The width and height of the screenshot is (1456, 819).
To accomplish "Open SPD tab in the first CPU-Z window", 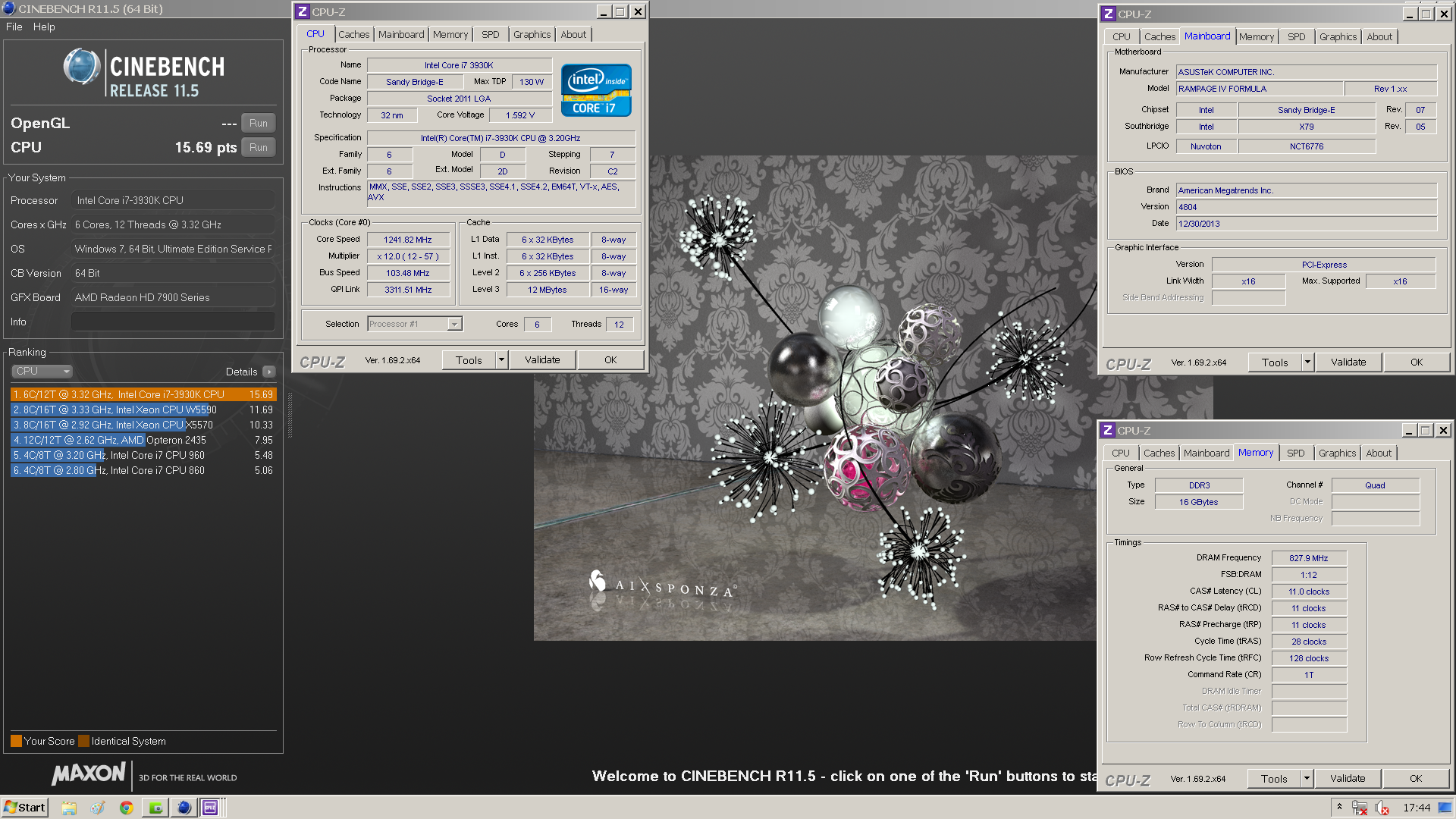I will pos(491,35).
